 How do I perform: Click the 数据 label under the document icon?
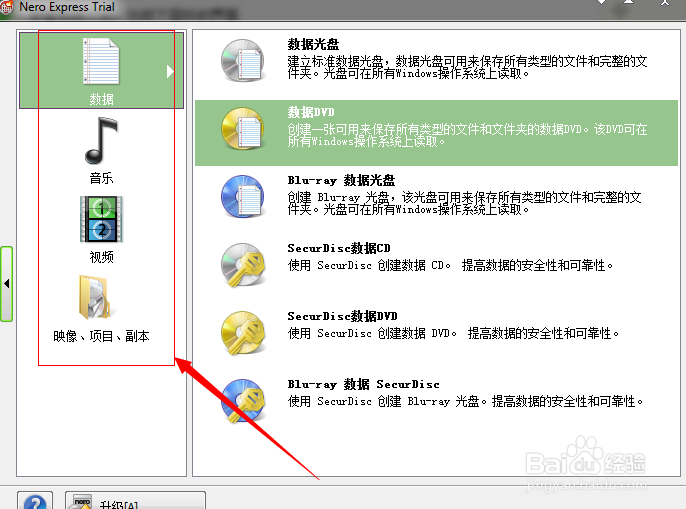pos(101,99)
